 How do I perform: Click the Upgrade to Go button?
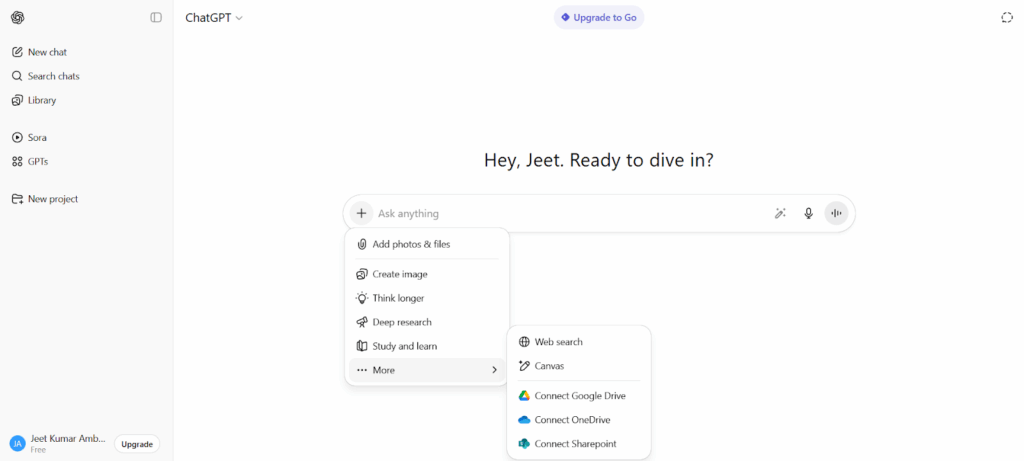pos(598,17)
